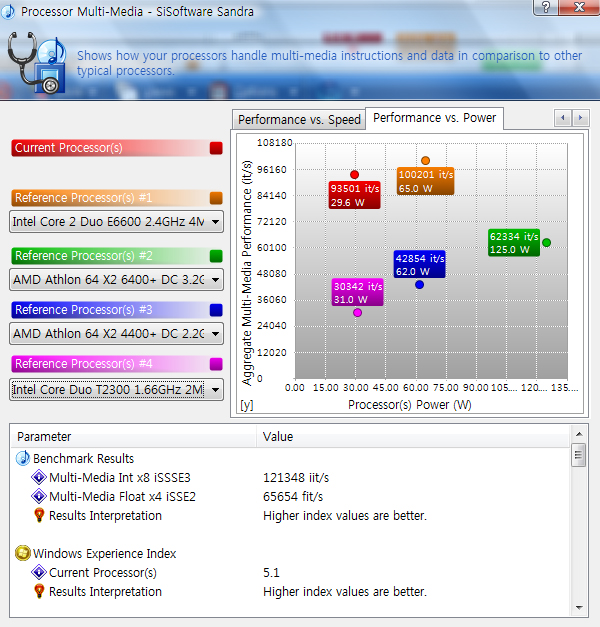Click the red 93501 it/s data point
The width and height of the screenshot is (600, 627).
[354, 175]
